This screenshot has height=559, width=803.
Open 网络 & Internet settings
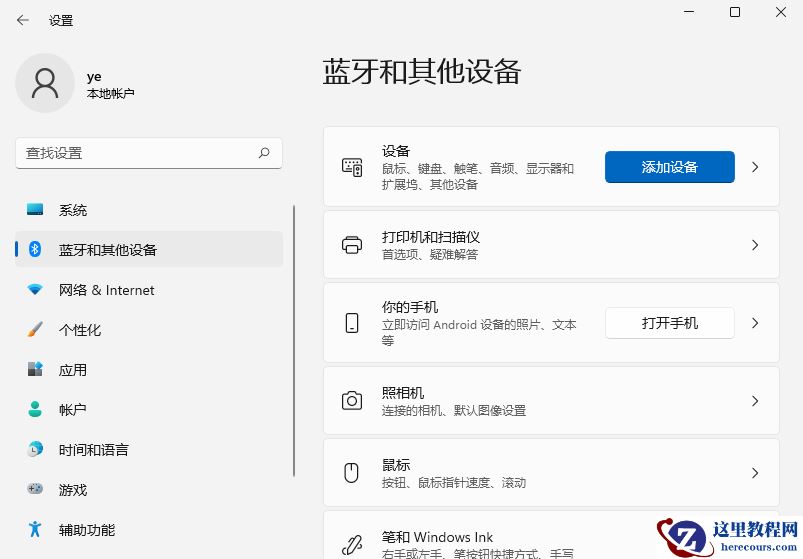149,290
